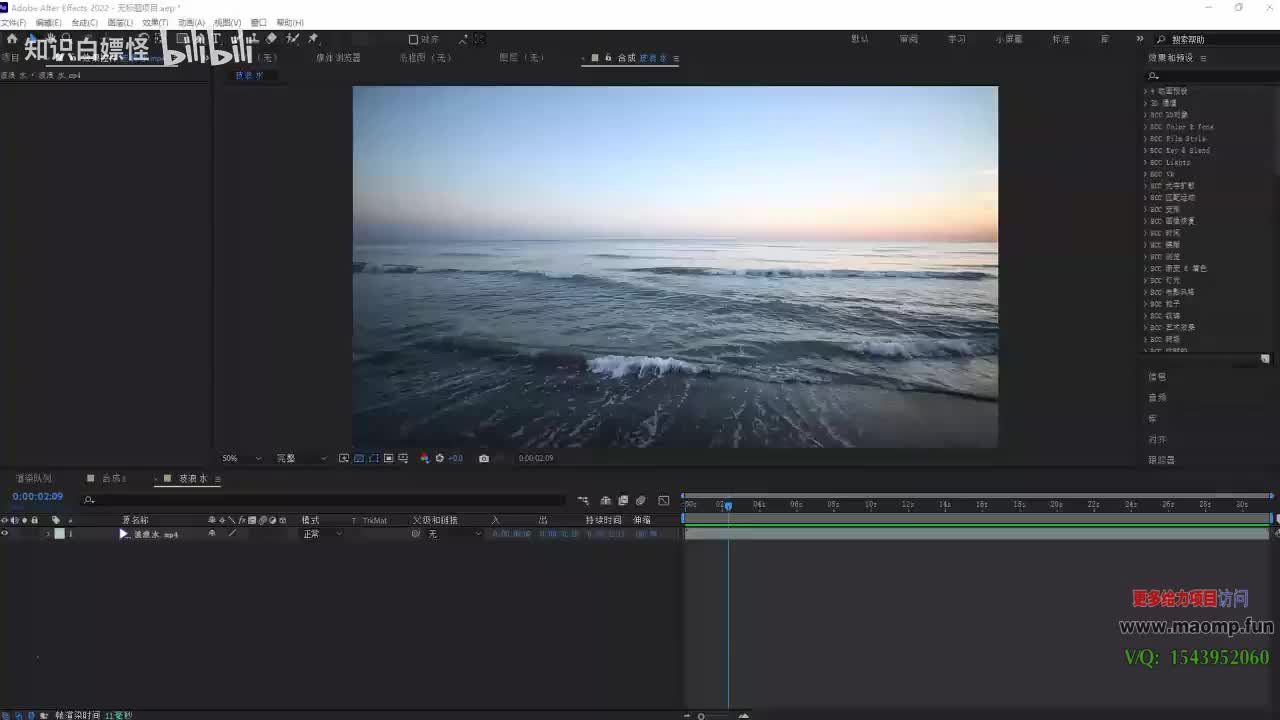This screenshot has width=1280, height=720.
Task: Open the collapsed 信息 panel
Action: tap(1157, 377)
